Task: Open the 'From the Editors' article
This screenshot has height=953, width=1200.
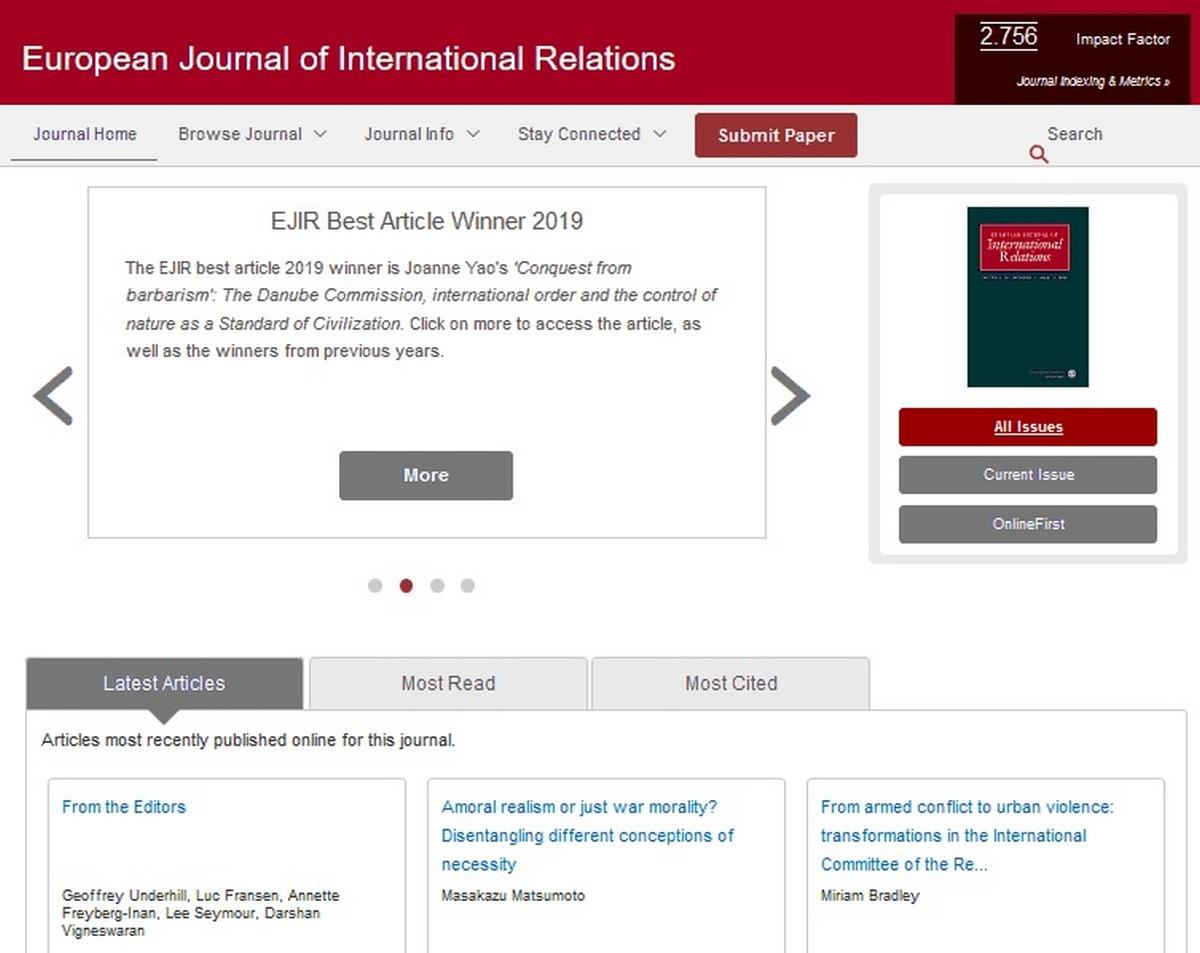Action: 124,807
